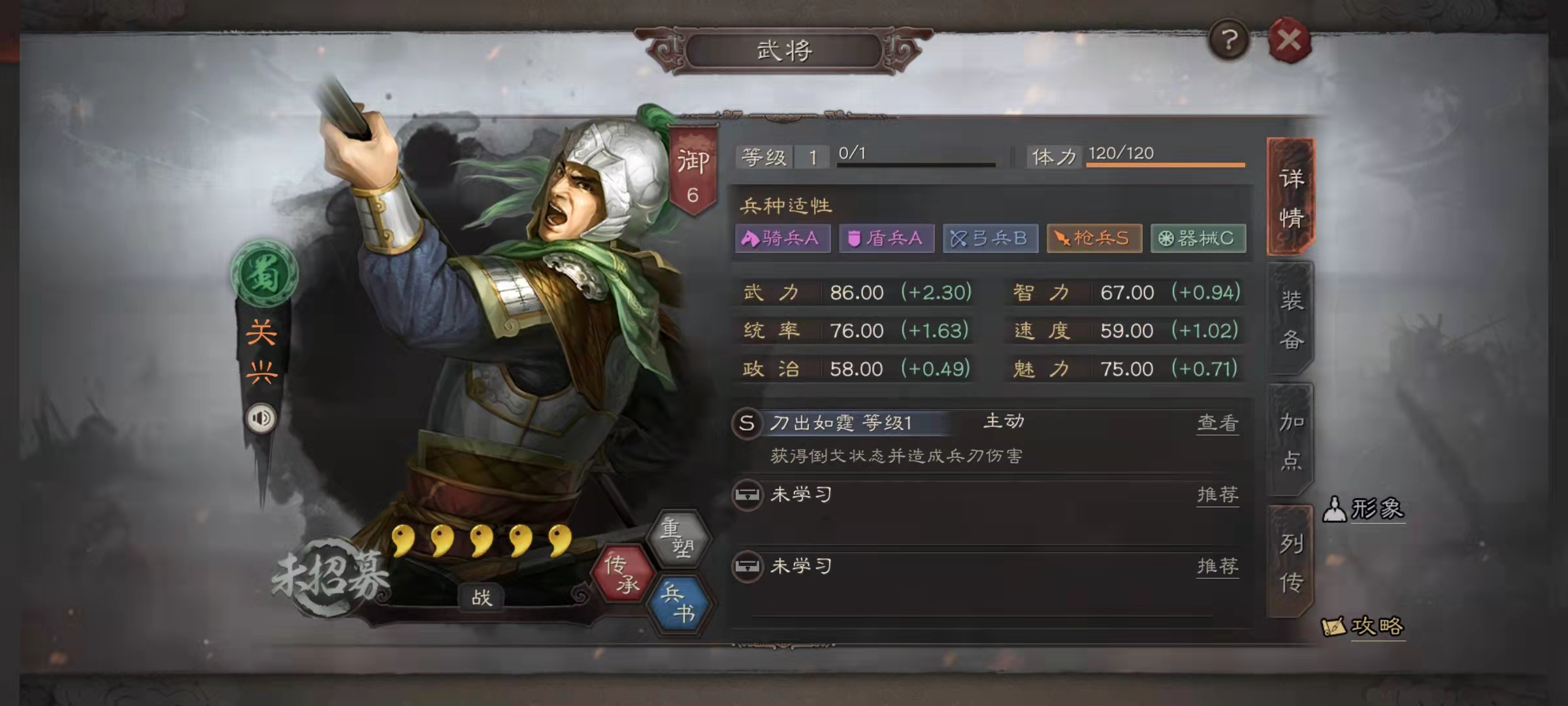The height and width of the screenshot is (706, 1568).
Task: Open the 形象 appearance link
Action: point(1364,509)
